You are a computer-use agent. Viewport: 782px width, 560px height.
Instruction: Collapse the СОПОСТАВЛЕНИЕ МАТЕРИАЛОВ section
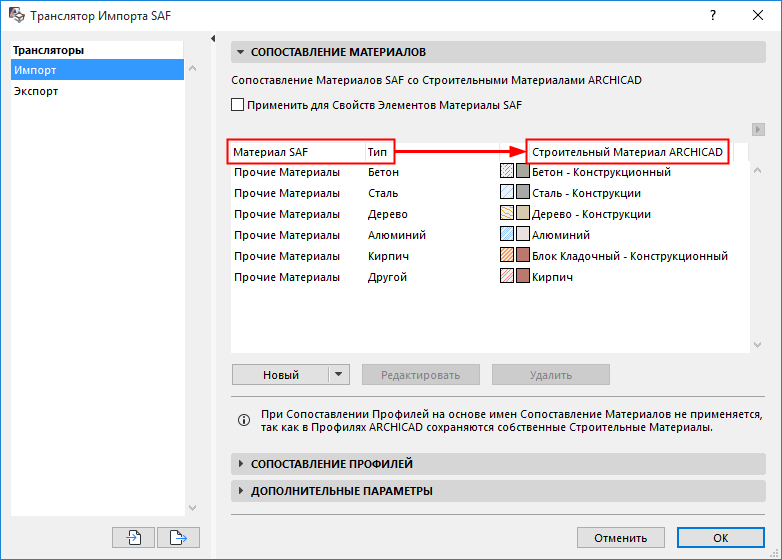240,52
